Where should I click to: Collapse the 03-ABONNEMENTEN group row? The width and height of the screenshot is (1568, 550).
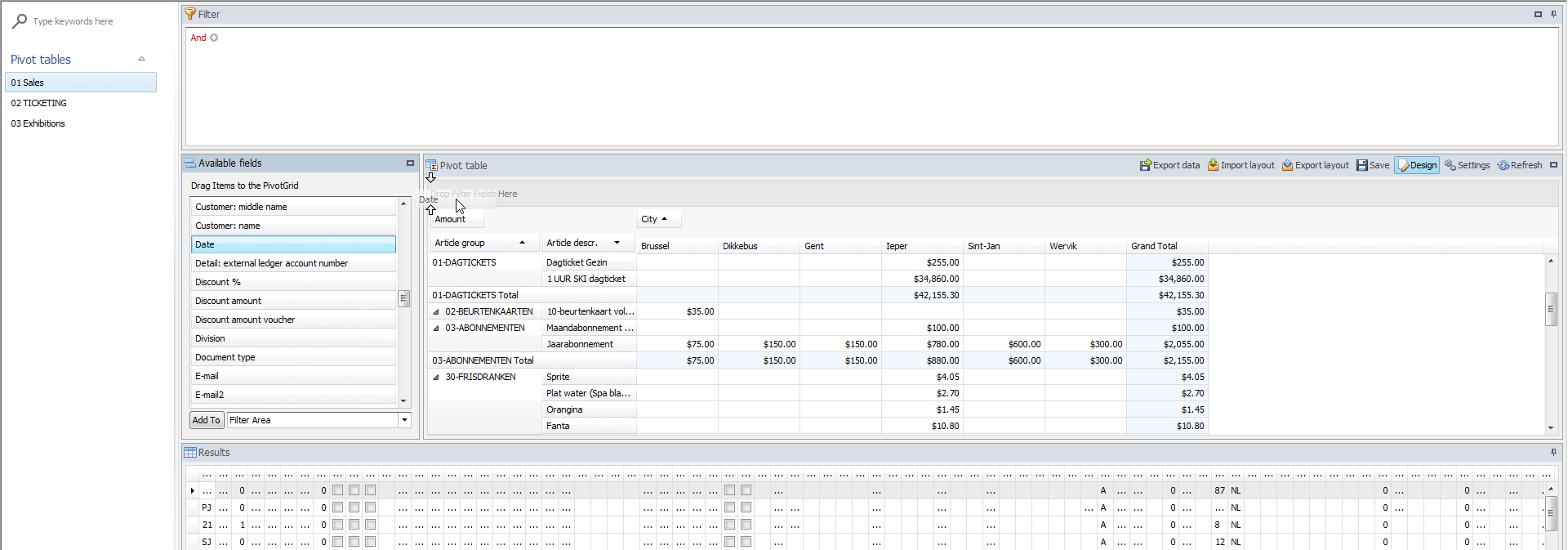coord(436,329)
